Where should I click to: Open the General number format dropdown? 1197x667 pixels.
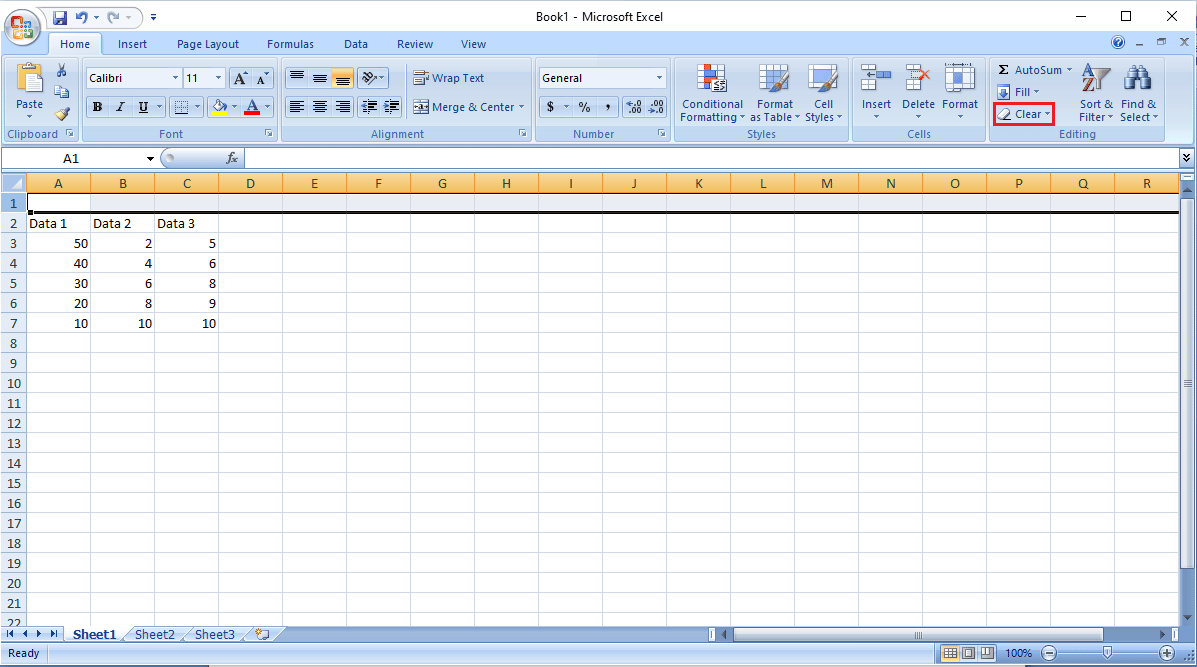(x=660, y=78)
